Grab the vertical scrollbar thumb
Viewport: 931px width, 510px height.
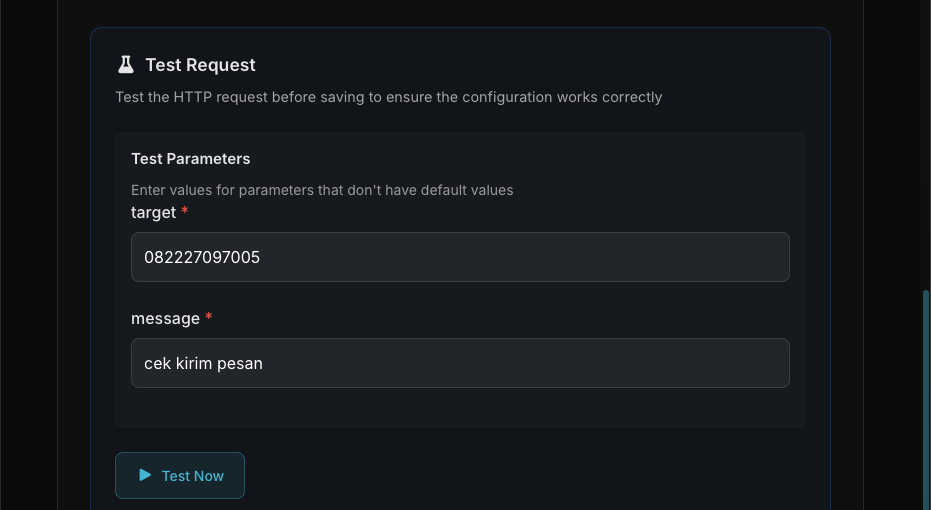[x=925, y=400]
